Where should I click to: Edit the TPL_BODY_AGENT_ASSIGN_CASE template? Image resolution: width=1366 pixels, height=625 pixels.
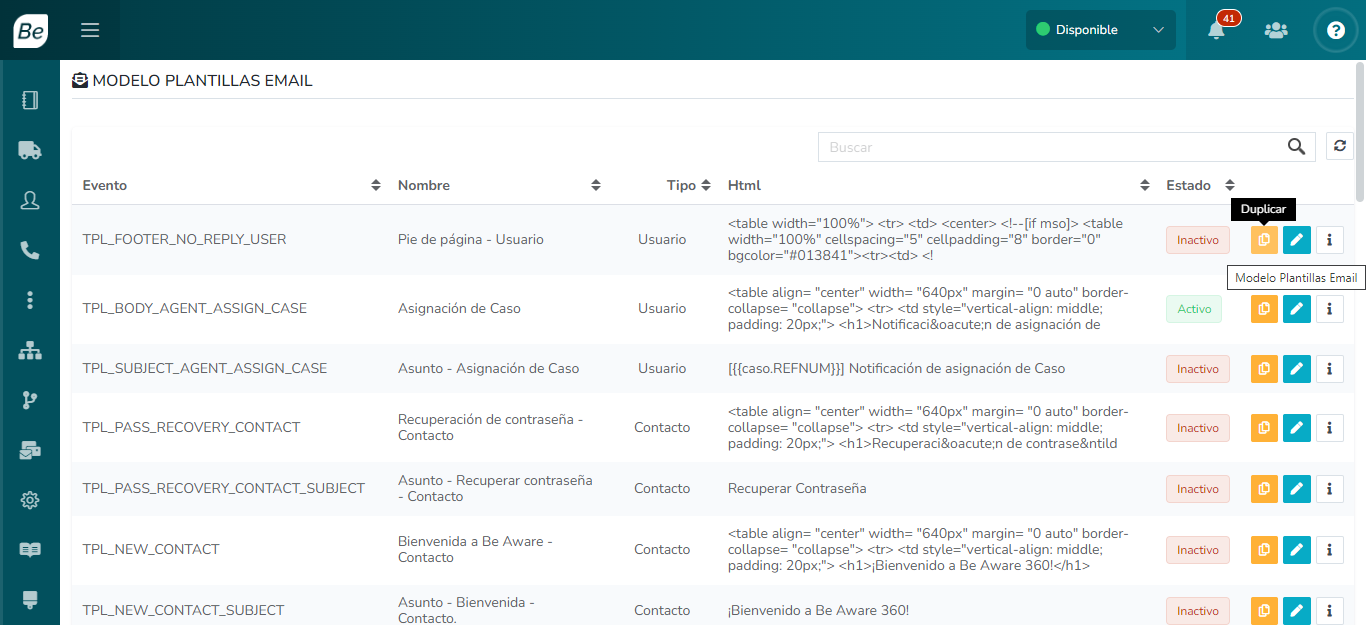[1297, 309]
